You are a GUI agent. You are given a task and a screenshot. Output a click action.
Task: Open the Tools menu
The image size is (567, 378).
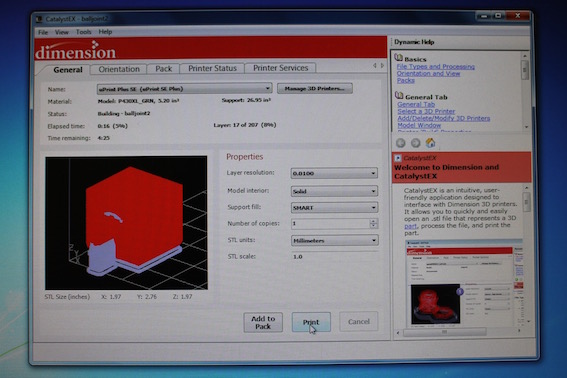84,32
